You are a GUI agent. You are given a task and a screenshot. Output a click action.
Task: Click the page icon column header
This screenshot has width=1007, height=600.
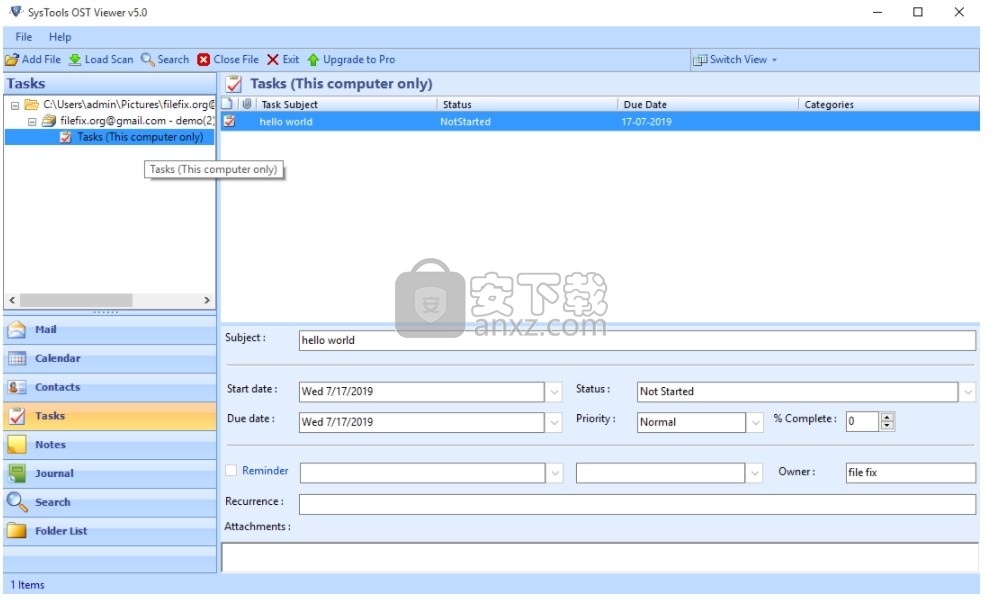(227, 104)
